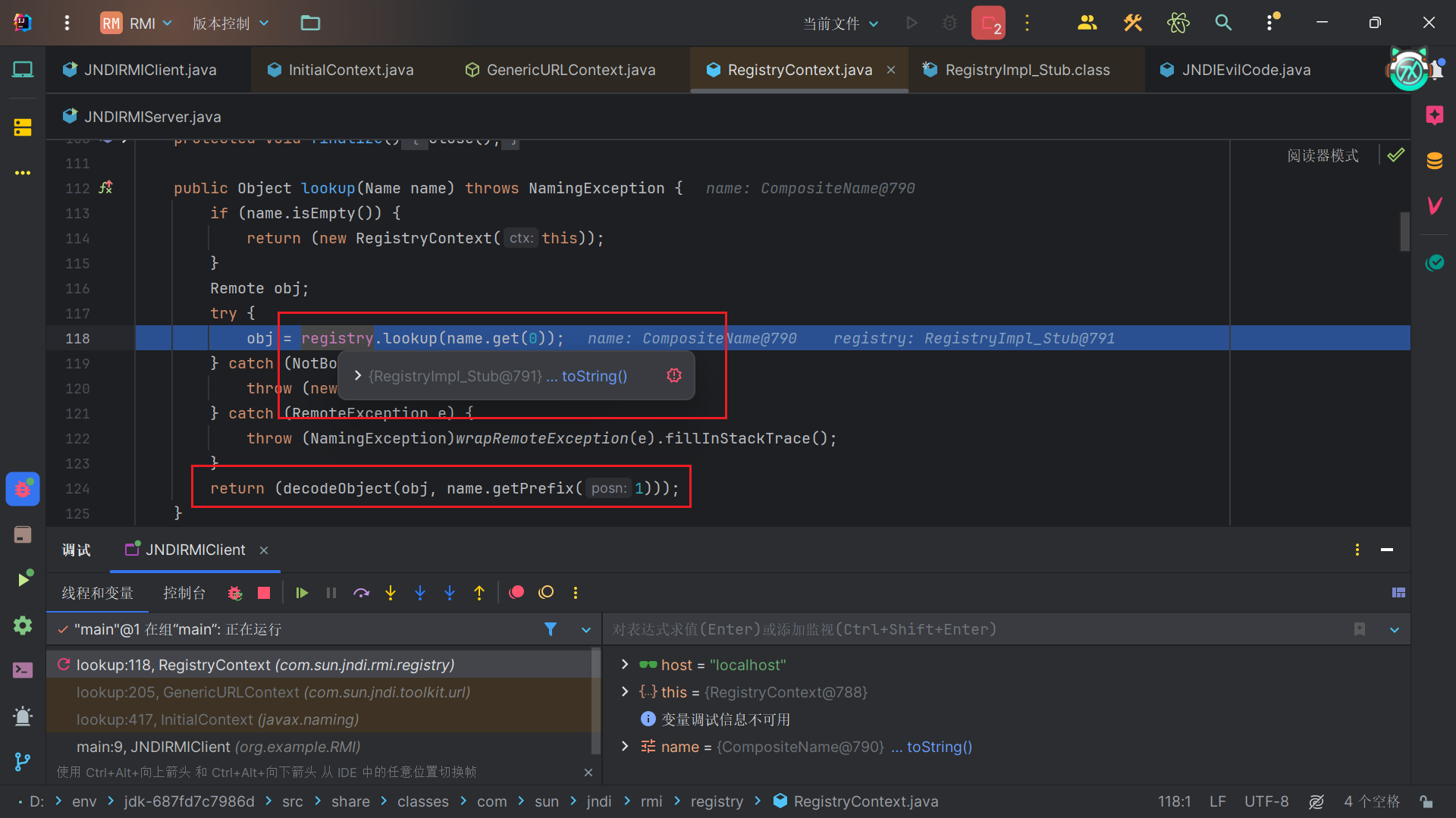Select the main:9, JNDIRMIClient stack frame
The width and height of the screenshot is (1456, 818).
[x=218, y=747]
